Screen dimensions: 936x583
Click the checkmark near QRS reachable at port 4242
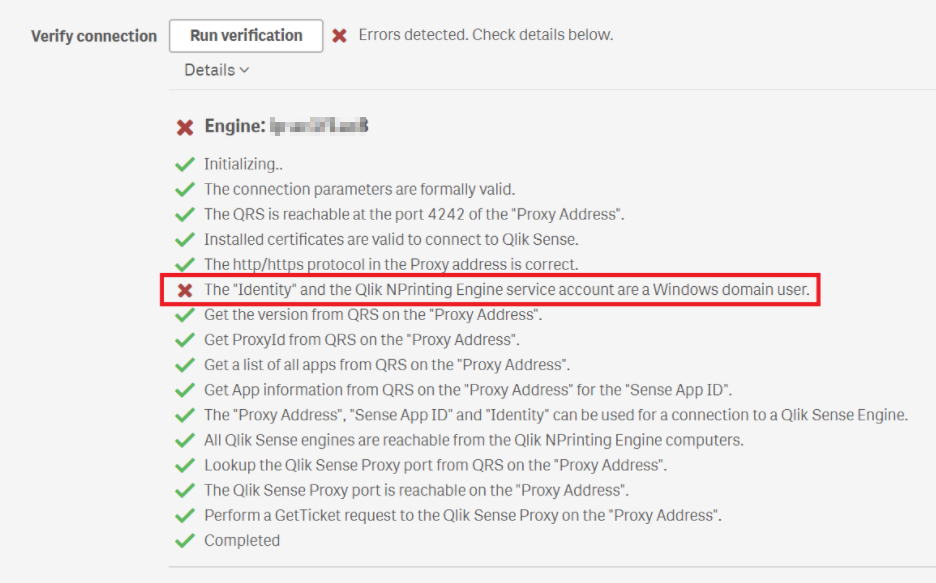pos(184,213)
